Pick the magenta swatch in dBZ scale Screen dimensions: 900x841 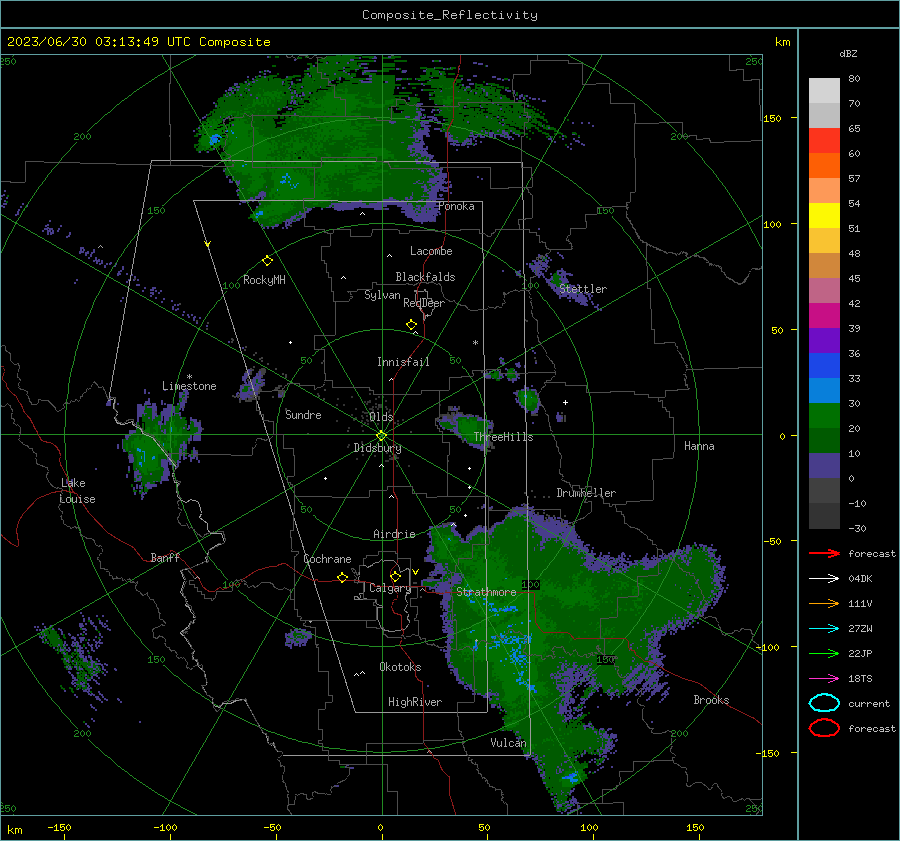(824, 316)
